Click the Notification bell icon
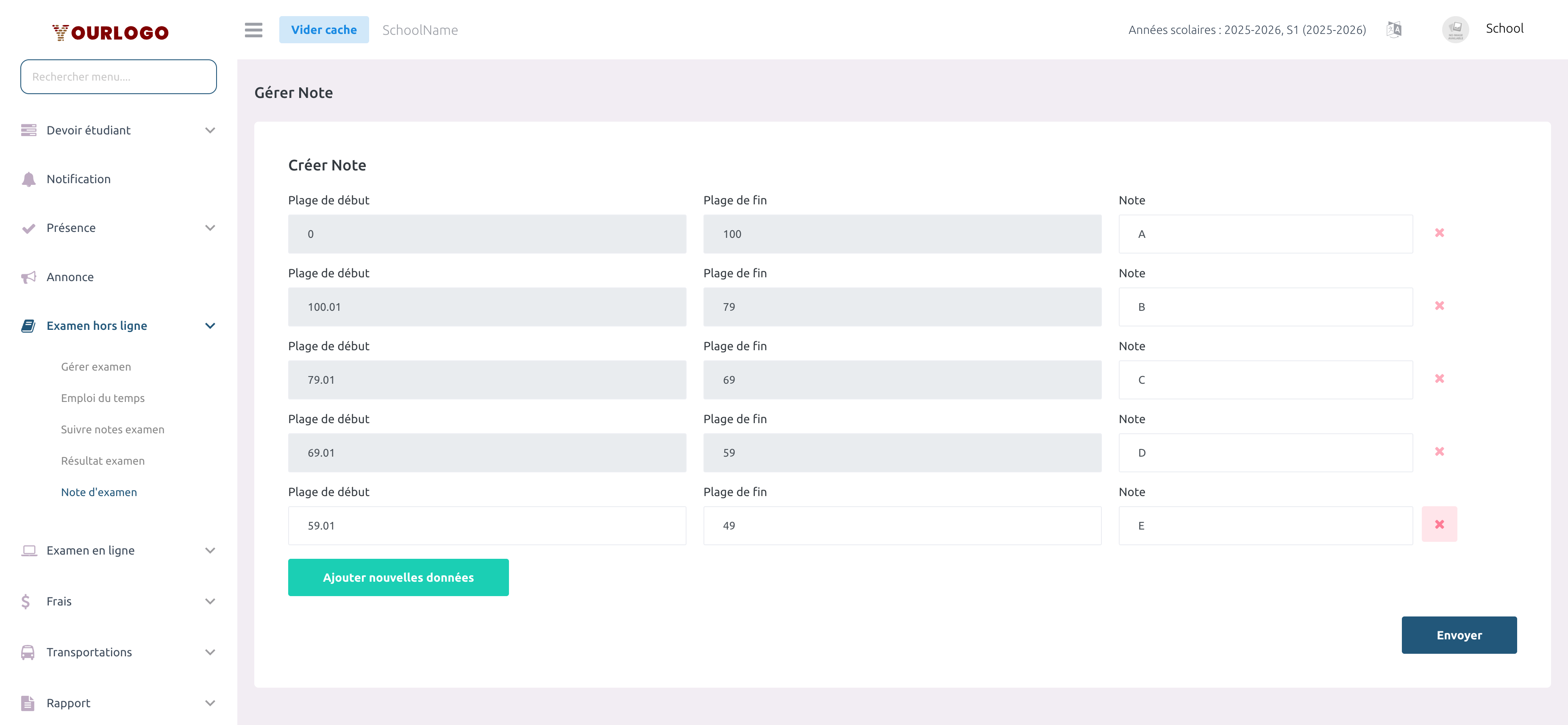This screenshot has height=725, width=1568. [28, 179]
